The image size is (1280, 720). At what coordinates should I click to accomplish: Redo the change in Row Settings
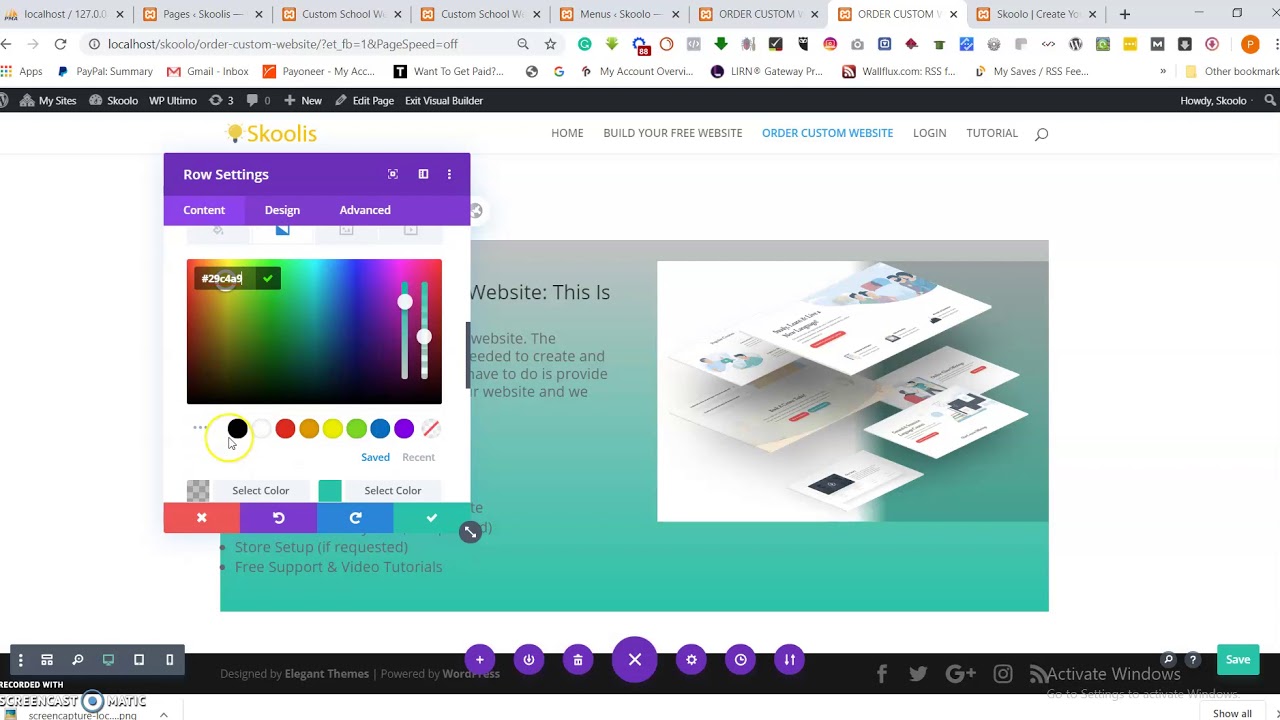click(x=355, y=518)
